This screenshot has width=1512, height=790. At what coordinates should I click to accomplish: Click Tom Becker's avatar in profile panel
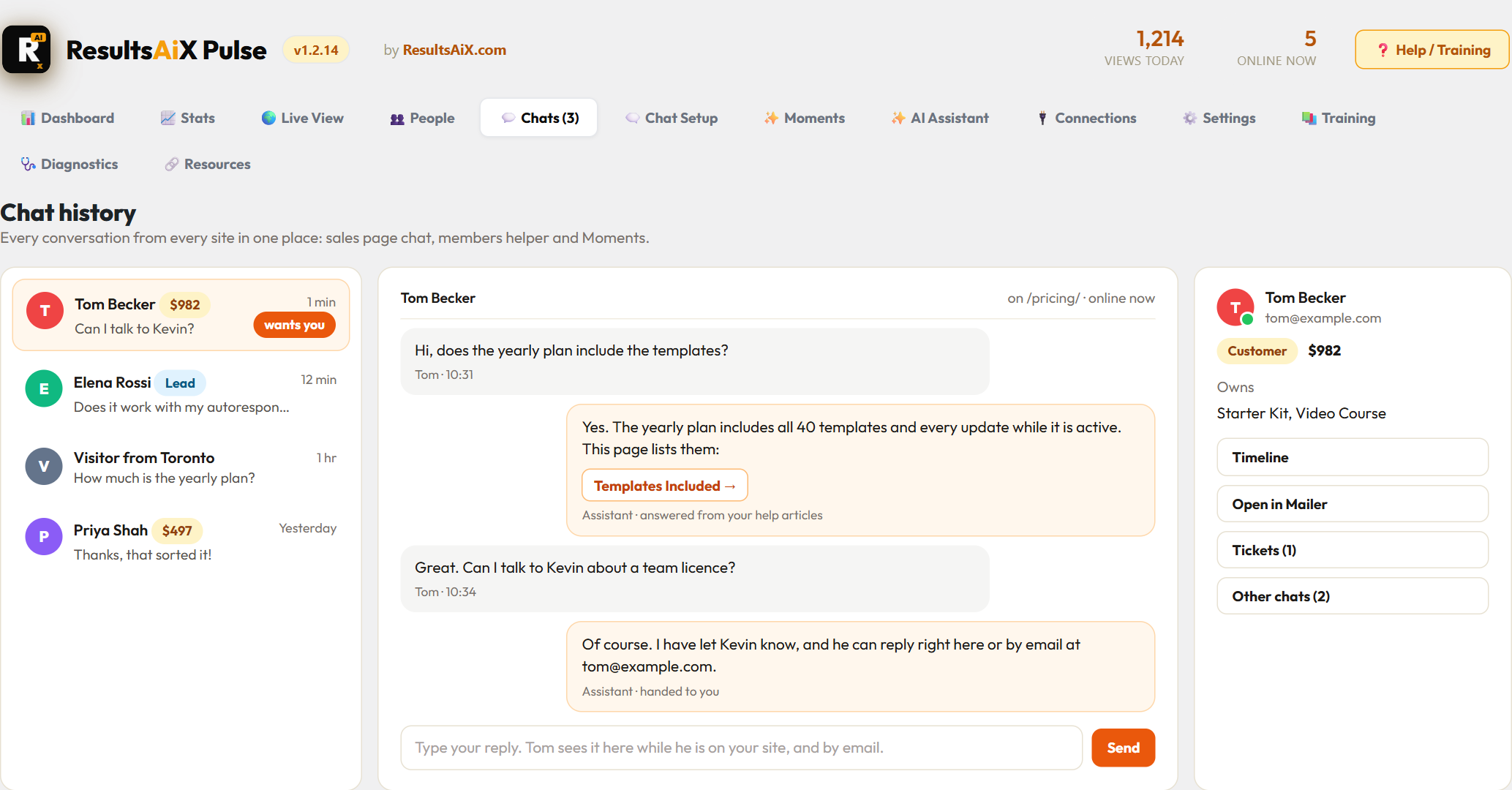(x=1235, y=307)
